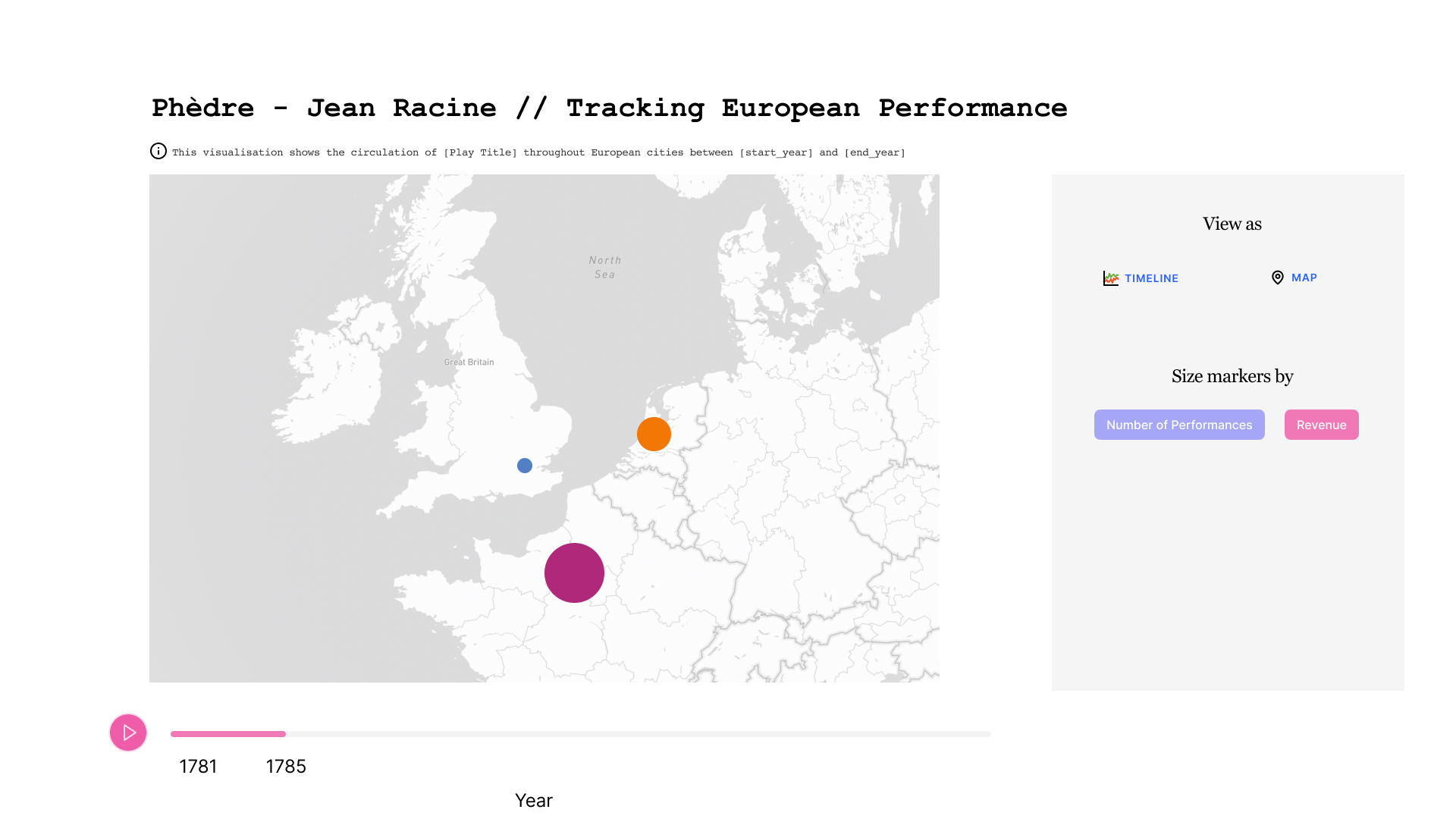
Task: Click the pink filled year progress bar
Action: tap(227, 734)
